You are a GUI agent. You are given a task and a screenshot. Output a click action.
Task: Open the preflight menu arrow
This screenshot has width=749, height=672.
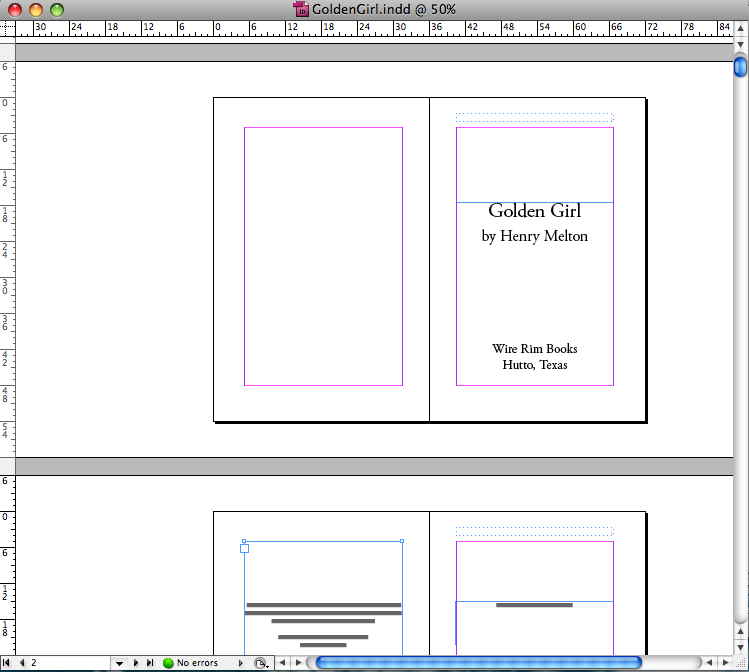[x=240, y=663]
